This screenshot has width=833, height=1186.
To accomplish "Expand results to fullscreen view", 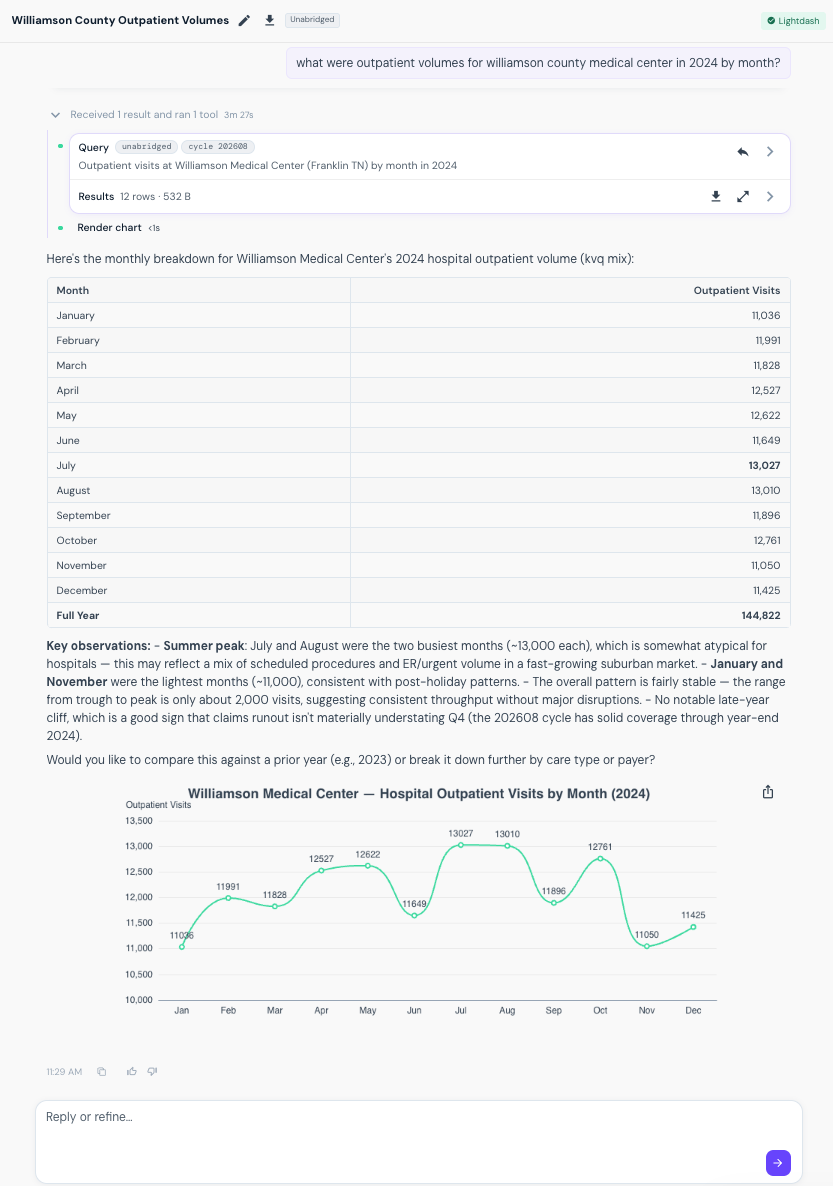I will 743,197.
